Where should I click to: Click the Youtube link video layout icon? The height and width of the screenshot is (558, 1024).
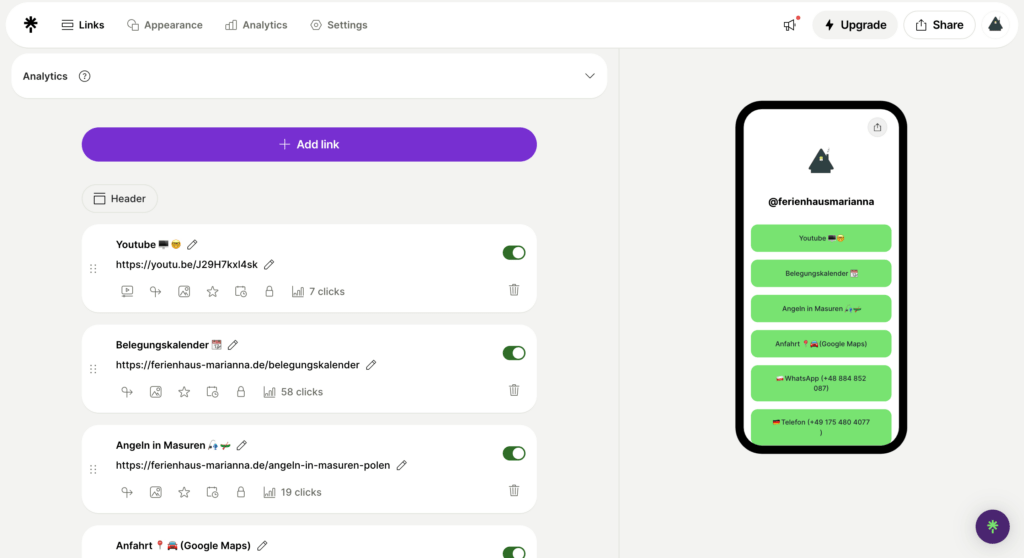[127, 291]
